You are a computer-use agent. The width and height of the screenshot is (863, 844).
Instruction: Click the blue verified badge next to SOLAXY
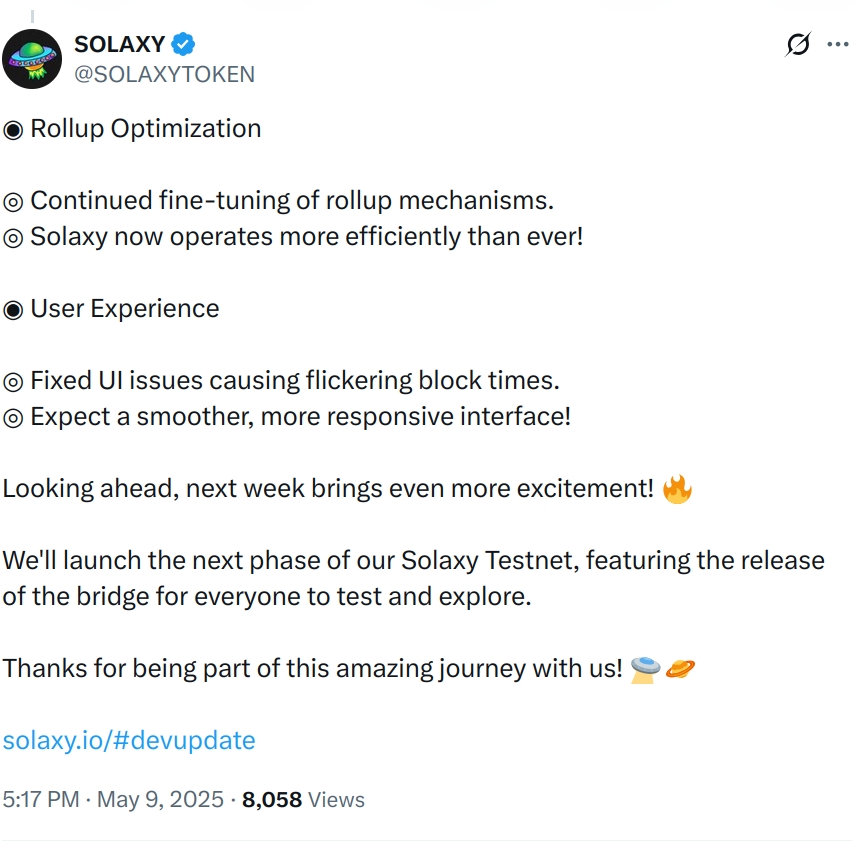[x=181, y=44]
